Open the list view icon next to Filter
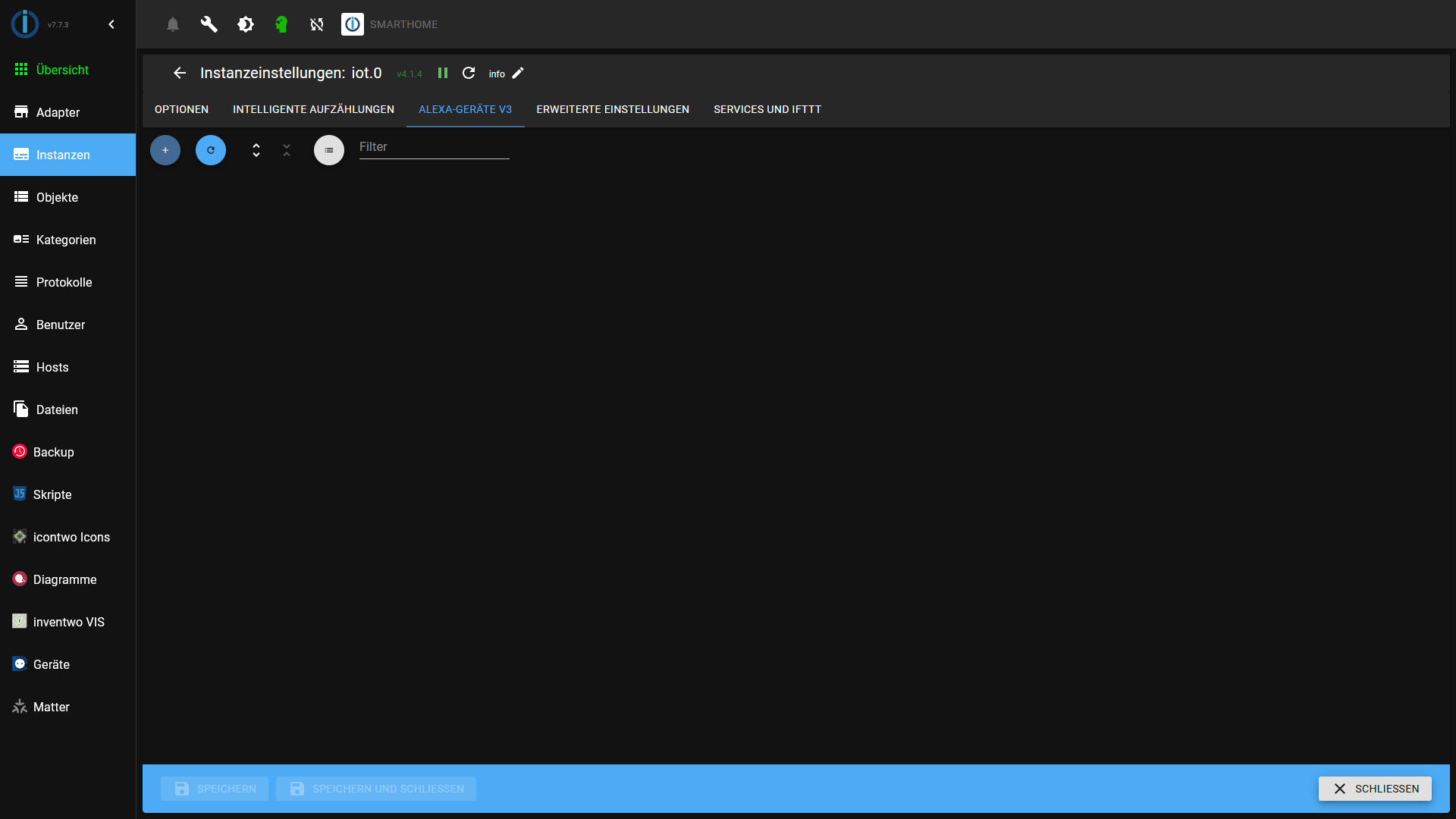This screenshot has width=1456, height=819. click(329, 150)
